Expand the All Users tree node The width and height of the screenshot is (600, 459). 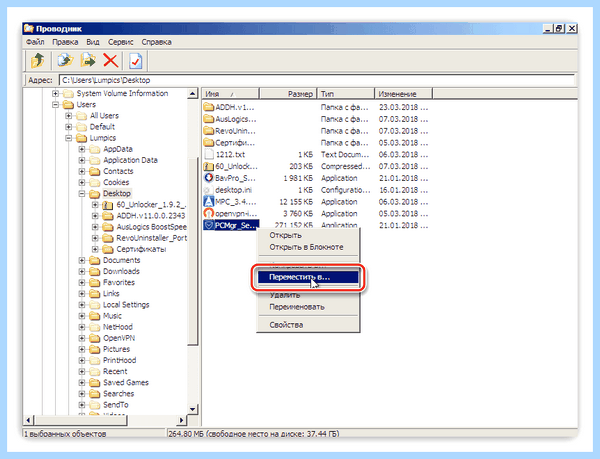(x=68, y=116)
